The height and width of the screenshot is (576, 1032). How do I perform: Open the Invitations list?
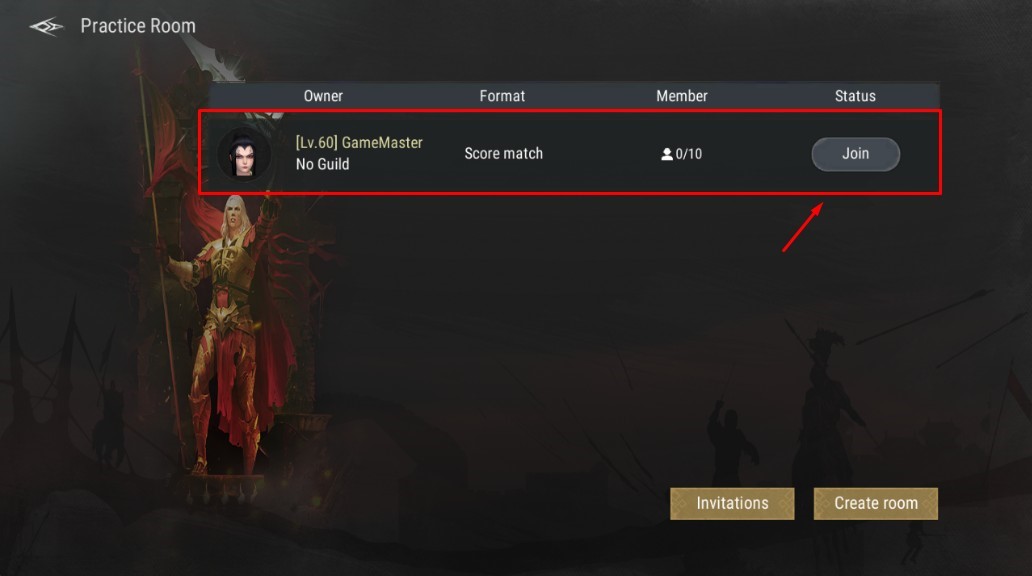(x=732, y=504)
